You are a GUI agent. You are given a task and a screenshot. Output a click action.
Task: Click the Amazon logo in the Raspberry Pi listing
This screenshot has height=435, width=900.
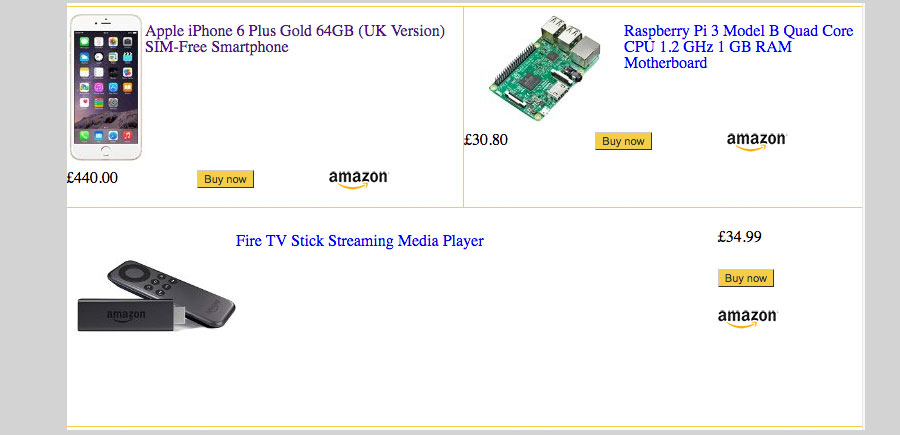757,142
